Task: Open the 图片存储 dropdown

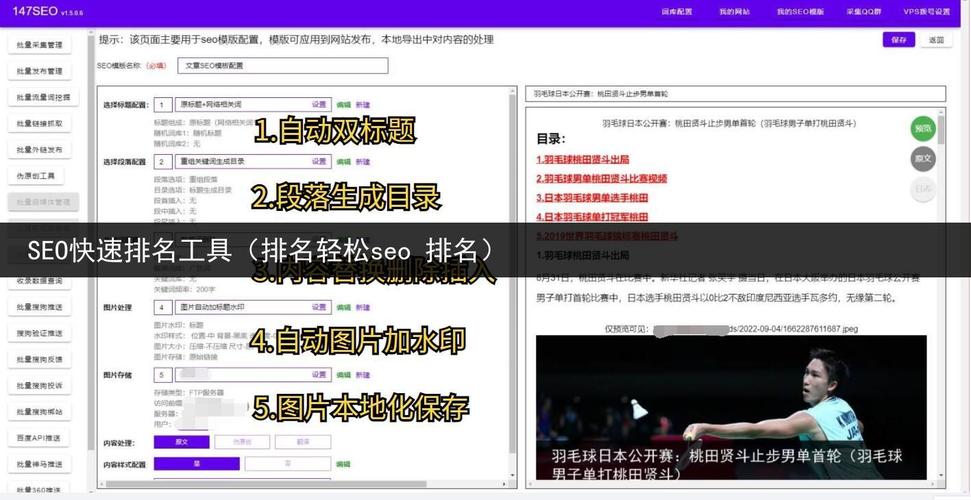Action: coord(253,375)
